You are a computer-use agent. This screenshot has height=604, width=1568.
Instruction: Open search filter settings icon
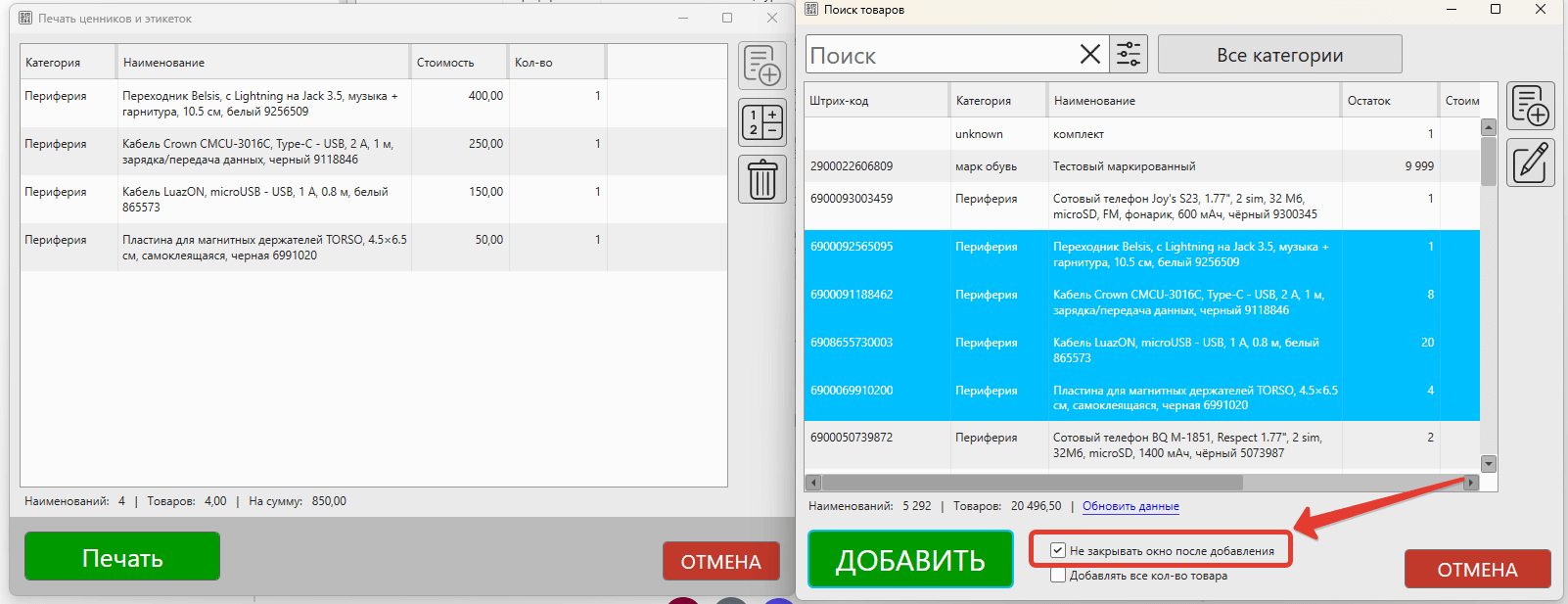click(x=1129, y=55)
